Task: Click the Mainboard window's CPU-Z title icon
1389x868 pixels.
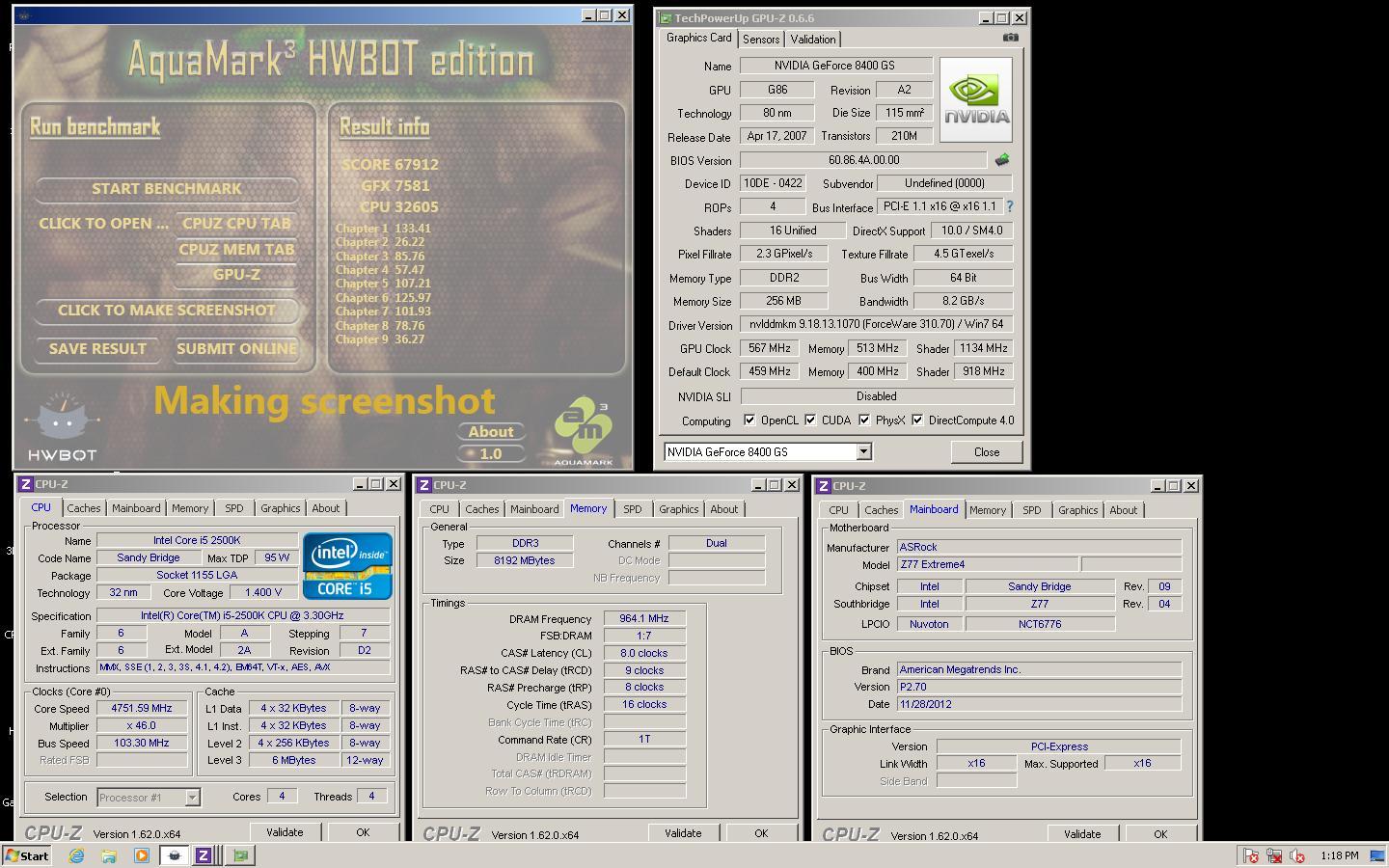Action: (823, 486)
